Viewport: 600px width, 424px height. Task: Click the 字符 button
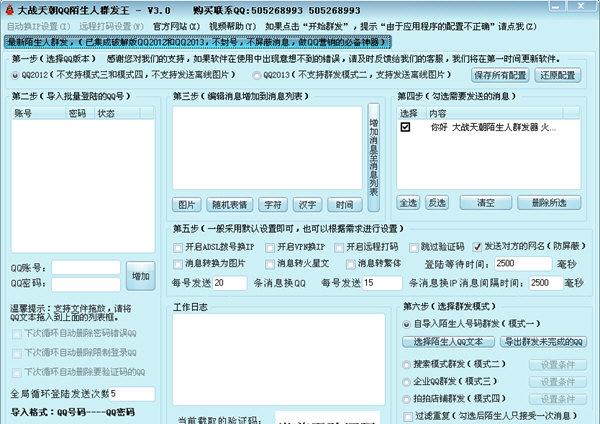273,205
